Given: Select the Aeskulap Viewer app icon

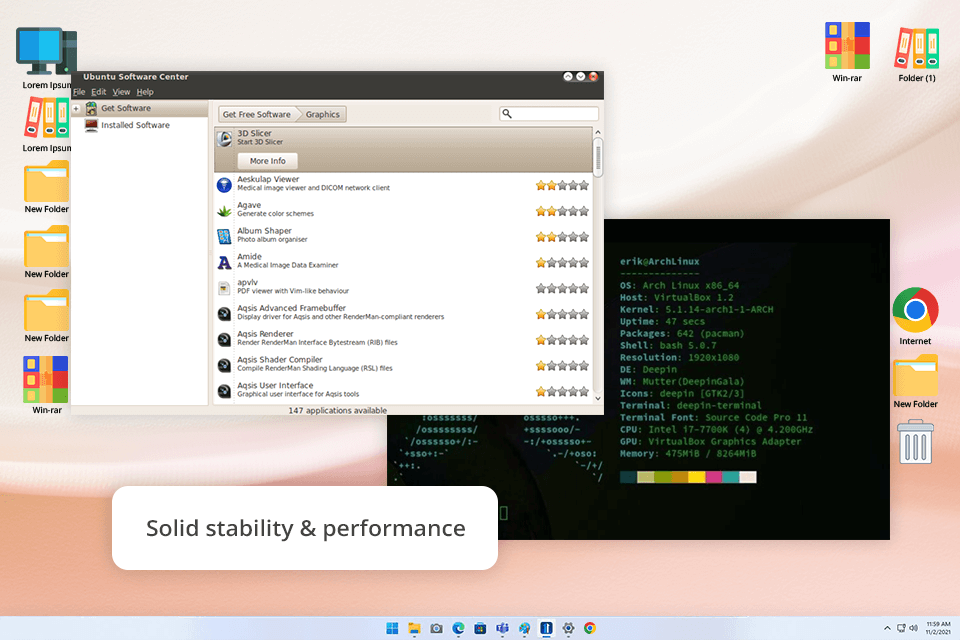Looking at the screenshot, I should tap(225, 184).
